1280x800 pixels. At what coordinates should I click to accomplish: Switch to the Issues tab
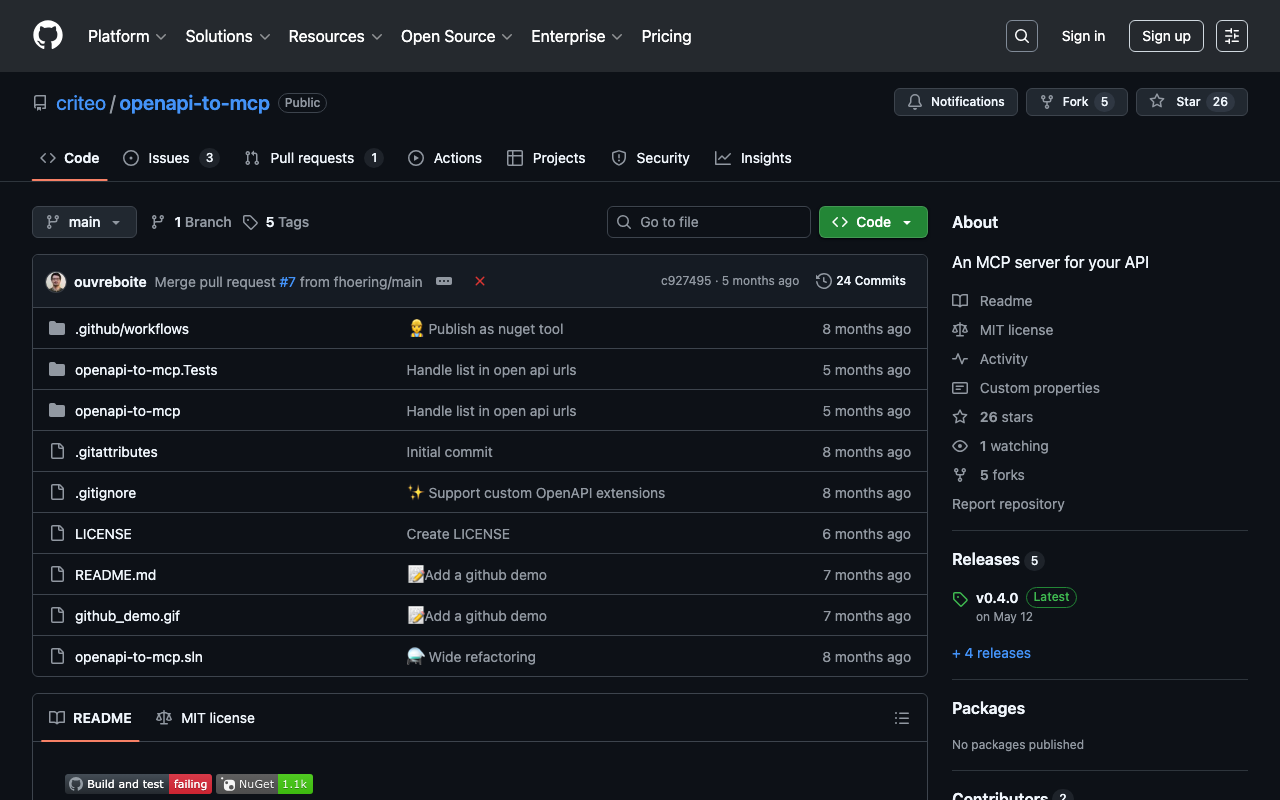170,158
